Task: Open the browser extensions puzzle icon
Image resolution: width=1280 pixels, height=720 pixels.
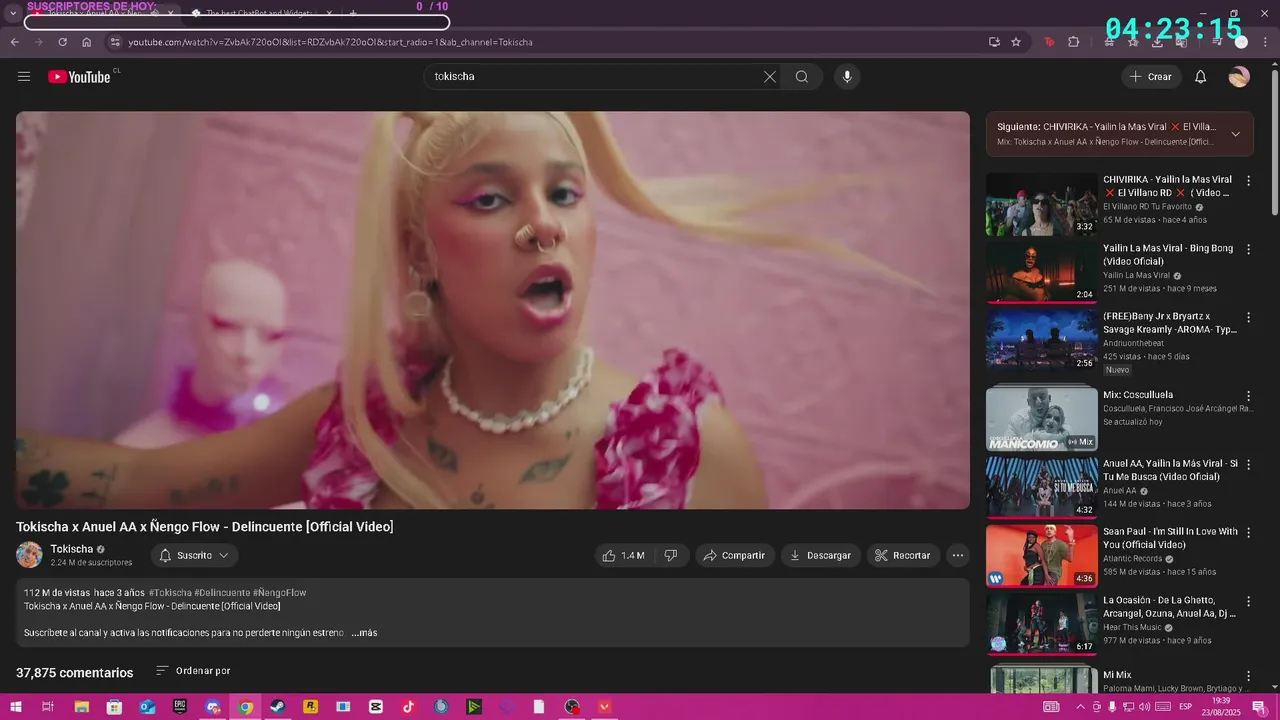Action: (1074, 42)
